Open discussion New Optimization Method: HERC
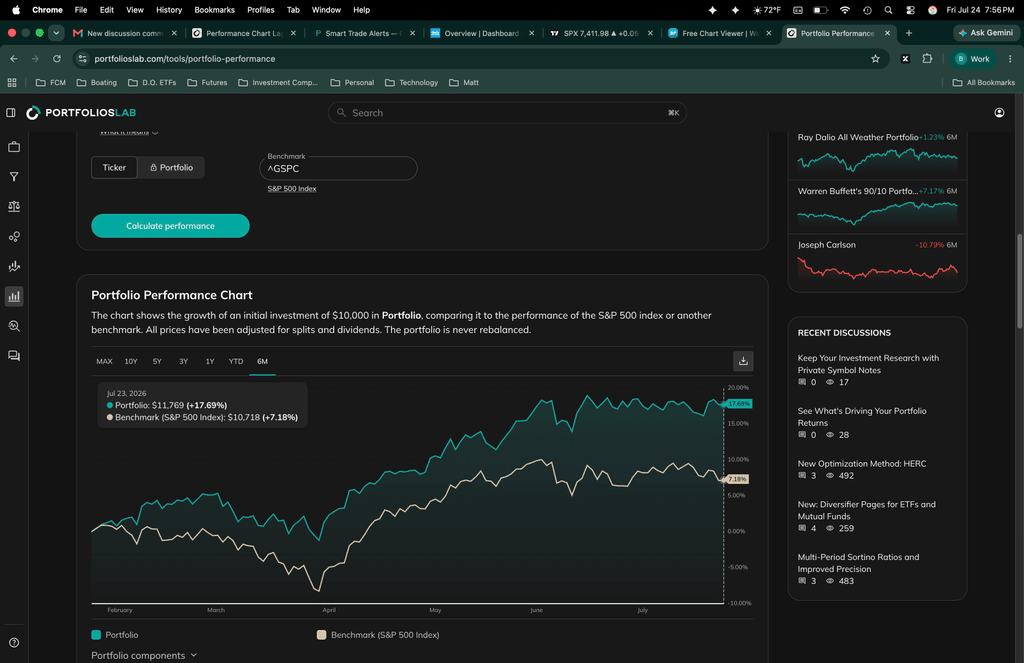The width and height of the screenshot is (1024, 663). 861,464
